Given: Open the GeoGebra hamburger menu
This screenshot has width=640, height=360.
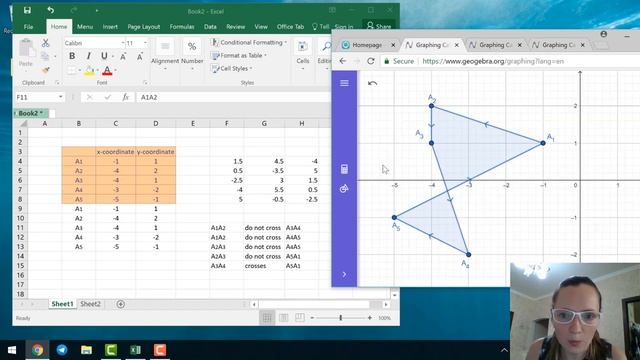Looking at the screenshot, I should click(344, 83).
